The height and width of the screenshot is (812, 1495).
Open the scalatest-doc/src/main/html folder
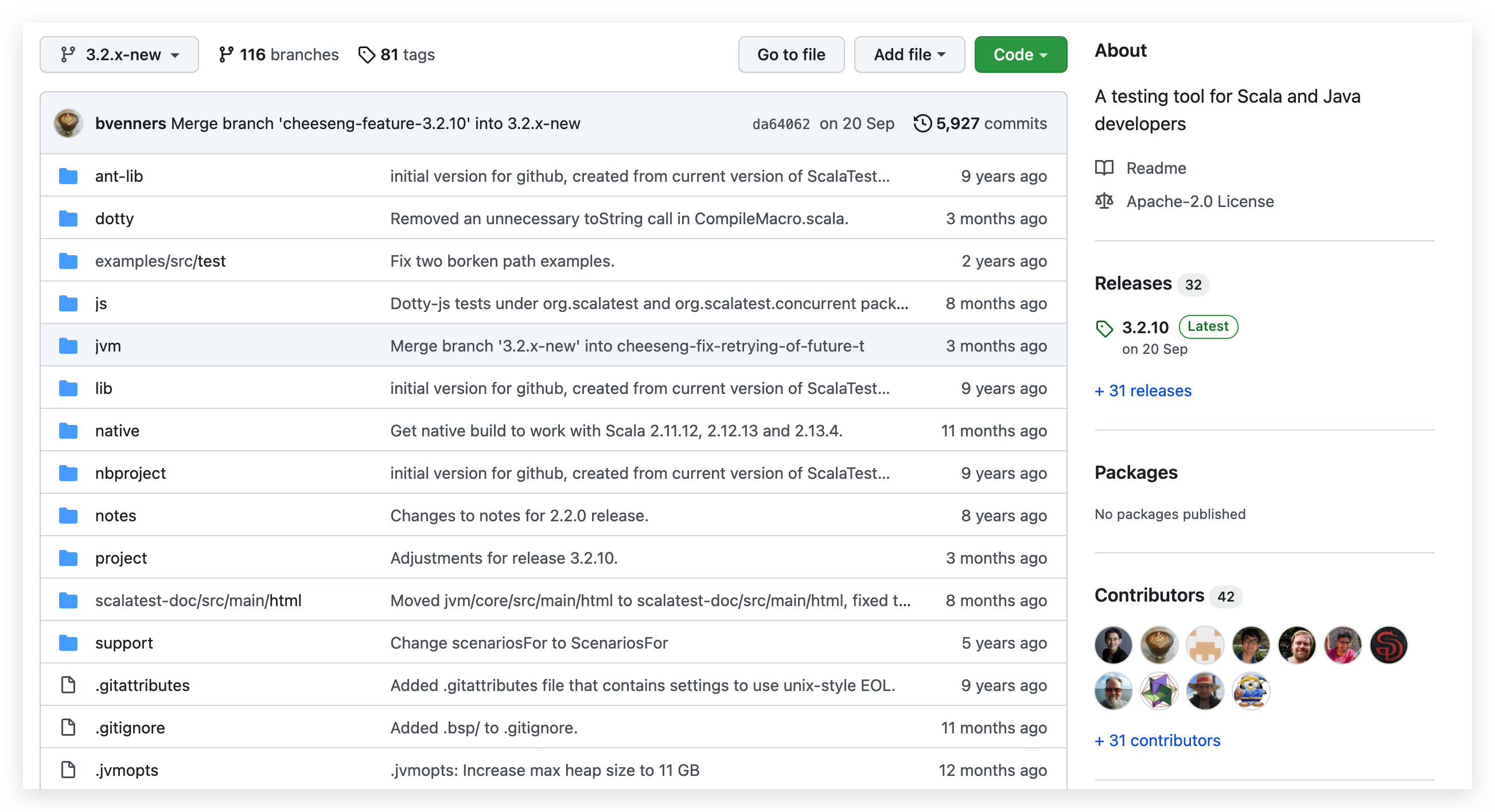[198, 600]
